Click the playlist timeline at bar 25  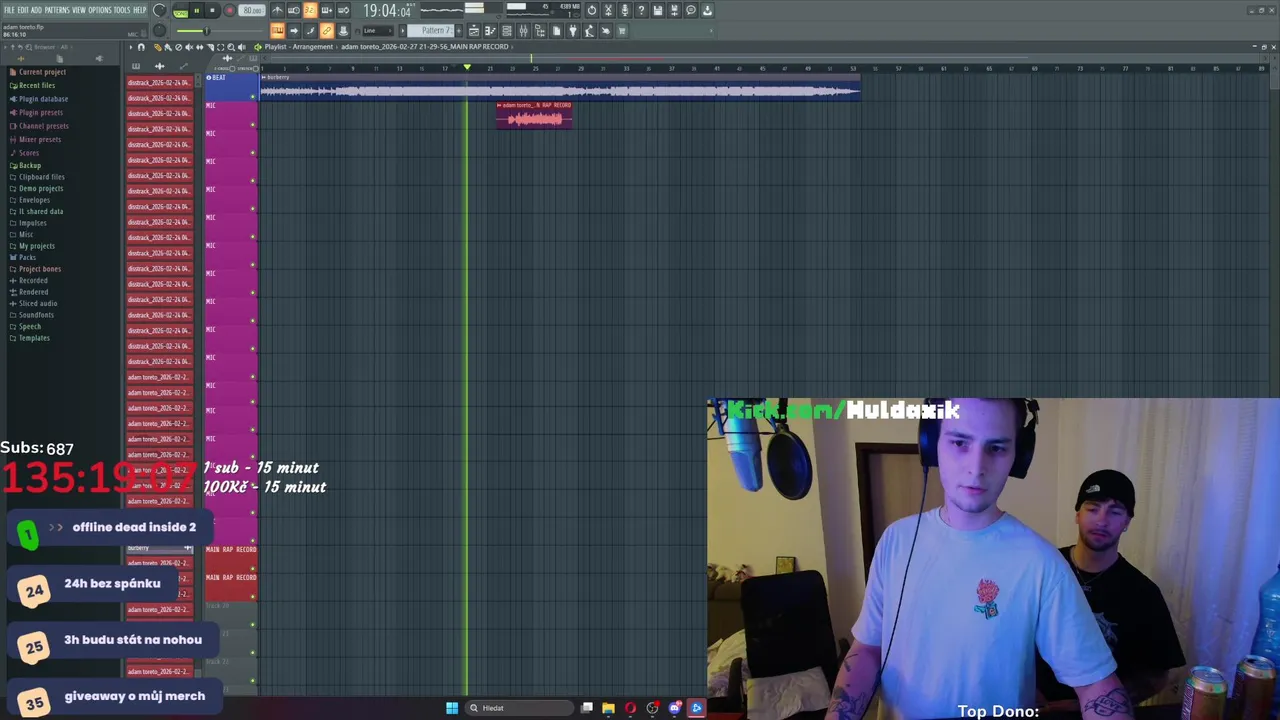pyautogui.click(x=535, y=68)
